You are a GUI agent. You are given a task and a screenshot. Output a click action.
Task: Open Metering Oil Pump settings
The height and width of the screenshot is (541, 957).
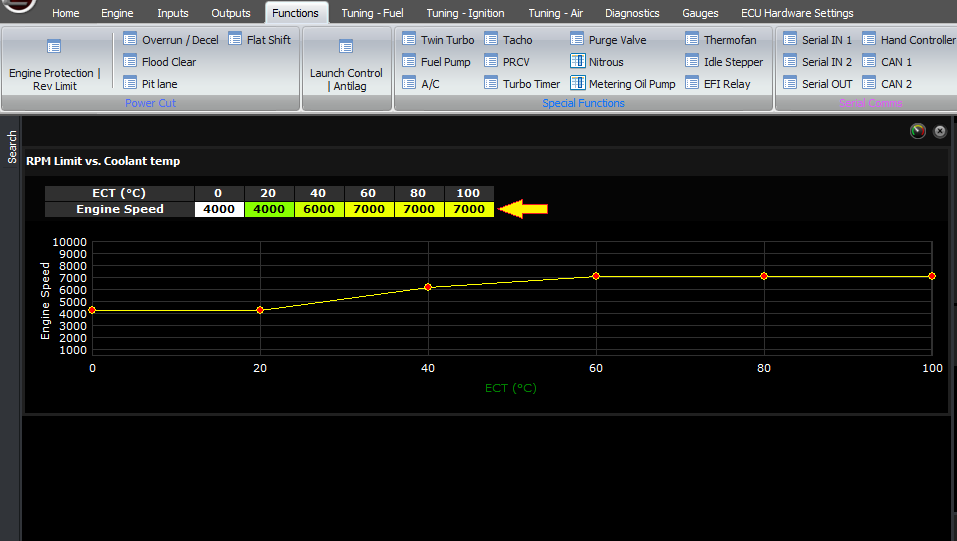pos(623,84)
